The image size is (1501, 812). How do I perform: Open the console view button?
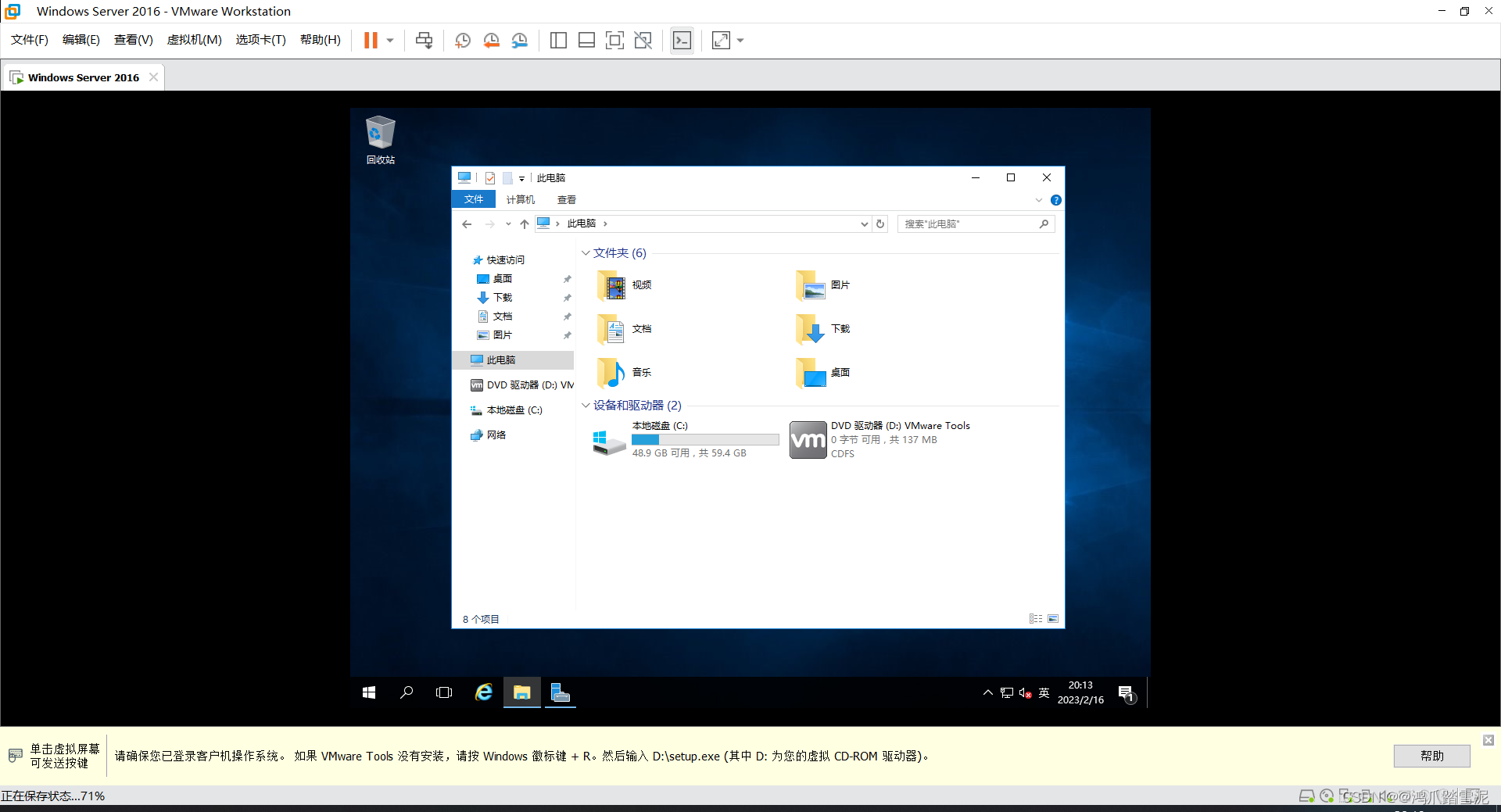tap(682, 40)
